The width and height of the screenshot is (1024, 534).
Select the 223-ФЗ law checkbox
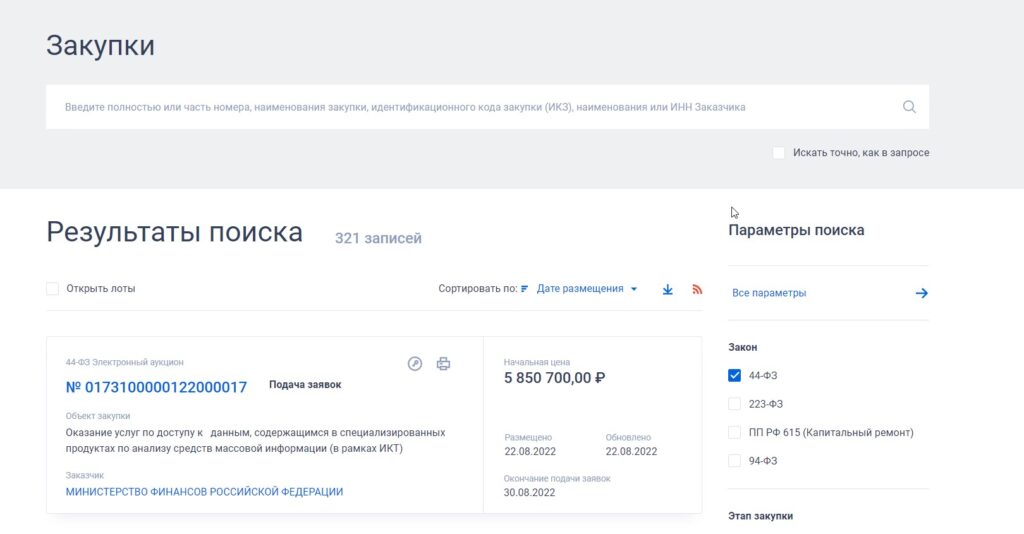pos(735,404)
